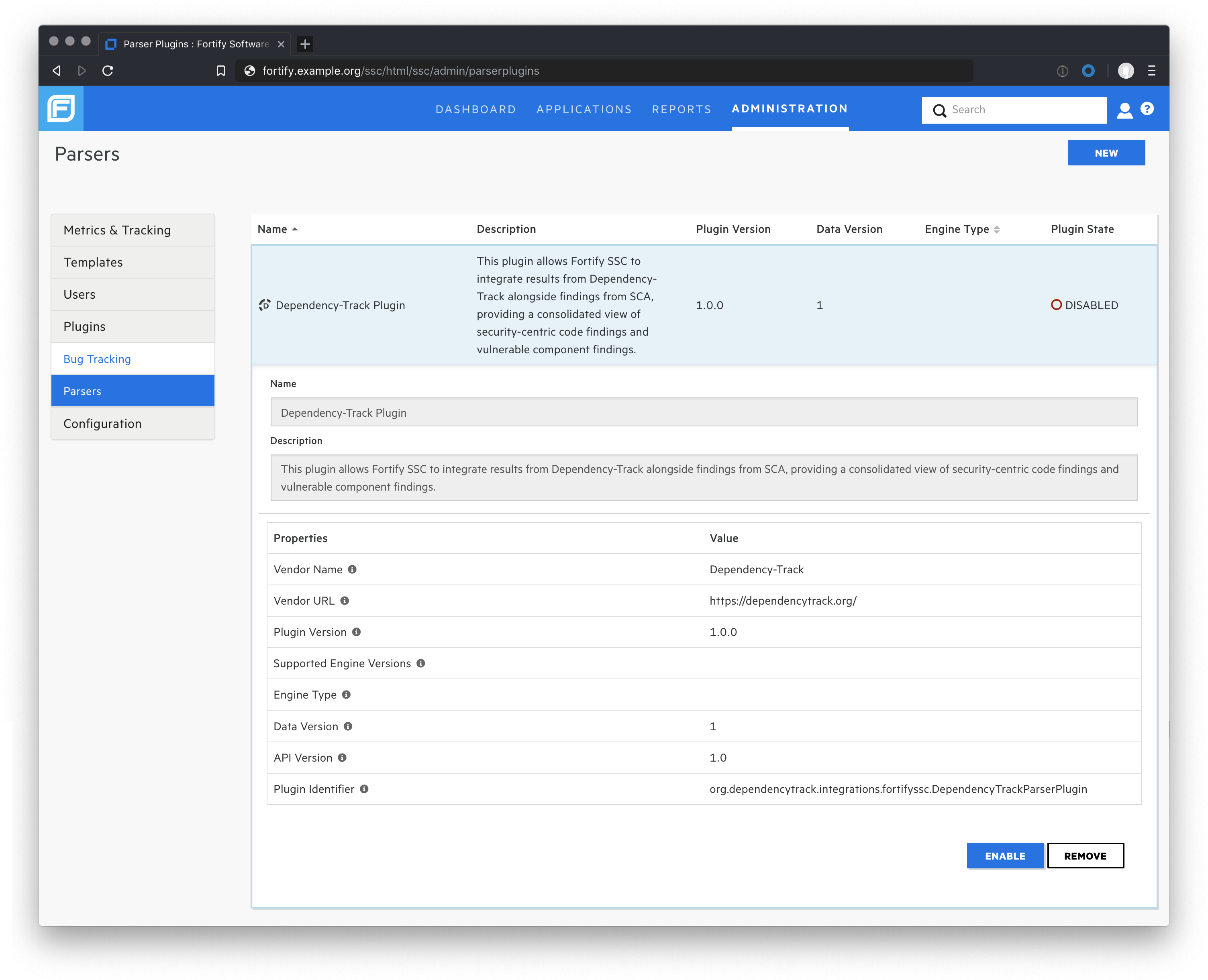Click the blue circle extension icon
1208x980 pixels.
pos(1088,71)
